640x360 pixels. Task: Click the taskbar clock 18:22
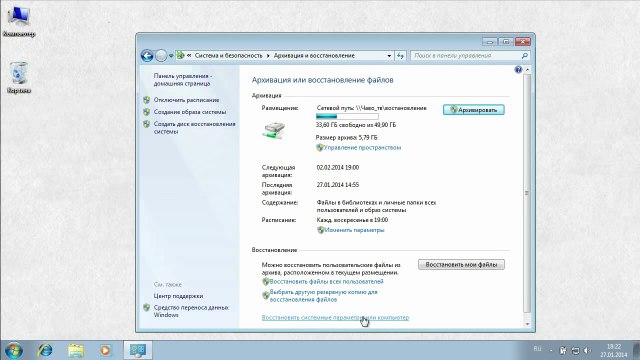[x=613, y=351]
